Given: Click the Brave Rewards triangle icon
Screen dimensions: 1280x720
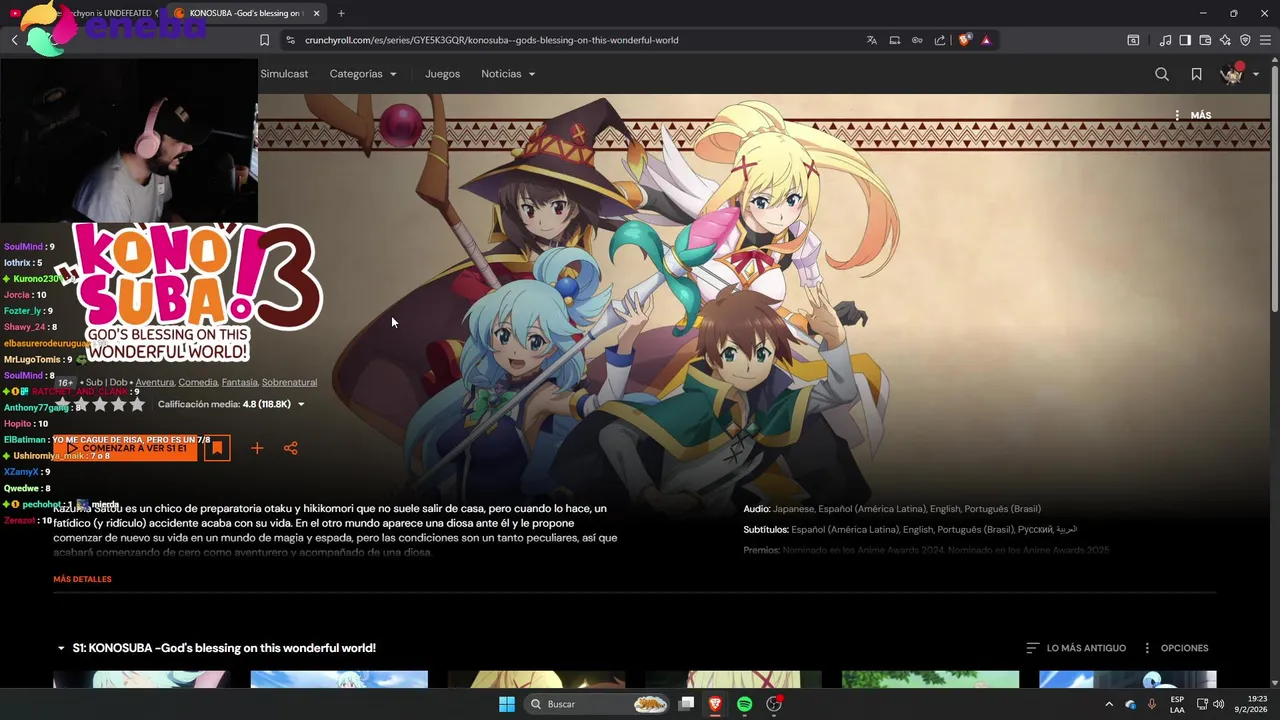Looking at the screenshot, I should 986,40.
